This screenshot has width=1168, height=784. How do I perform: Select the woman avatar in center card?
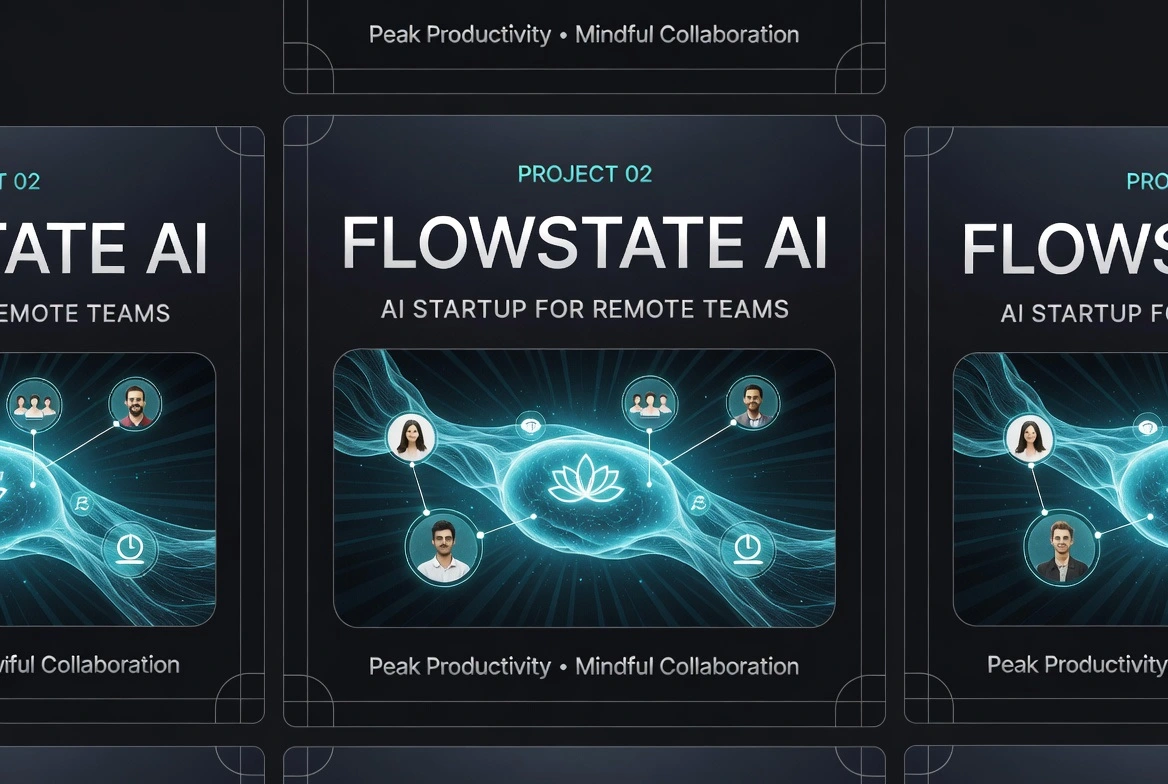tap(411, 437)
